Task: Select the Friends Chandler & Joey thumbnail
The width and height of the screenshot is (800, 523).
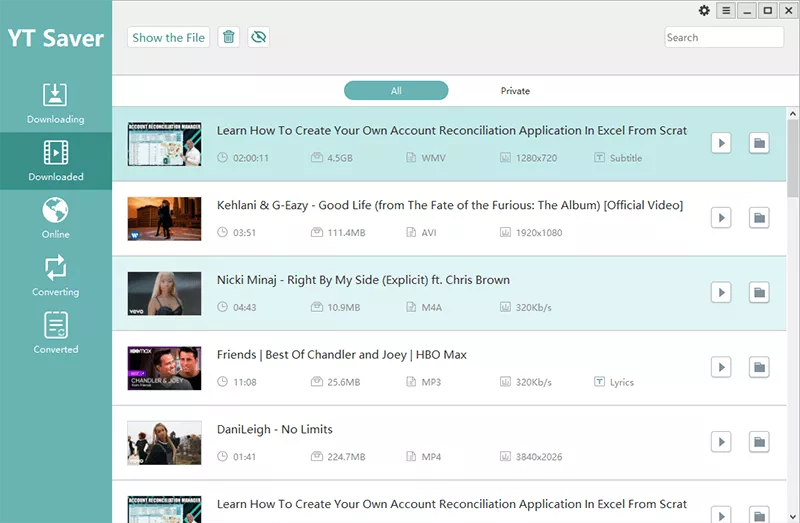Action: [x=164, y=368]
